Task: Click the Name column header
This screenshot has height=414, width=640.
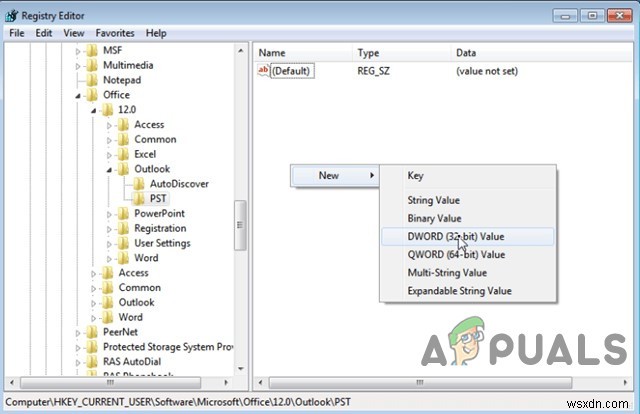Action: 303,53
